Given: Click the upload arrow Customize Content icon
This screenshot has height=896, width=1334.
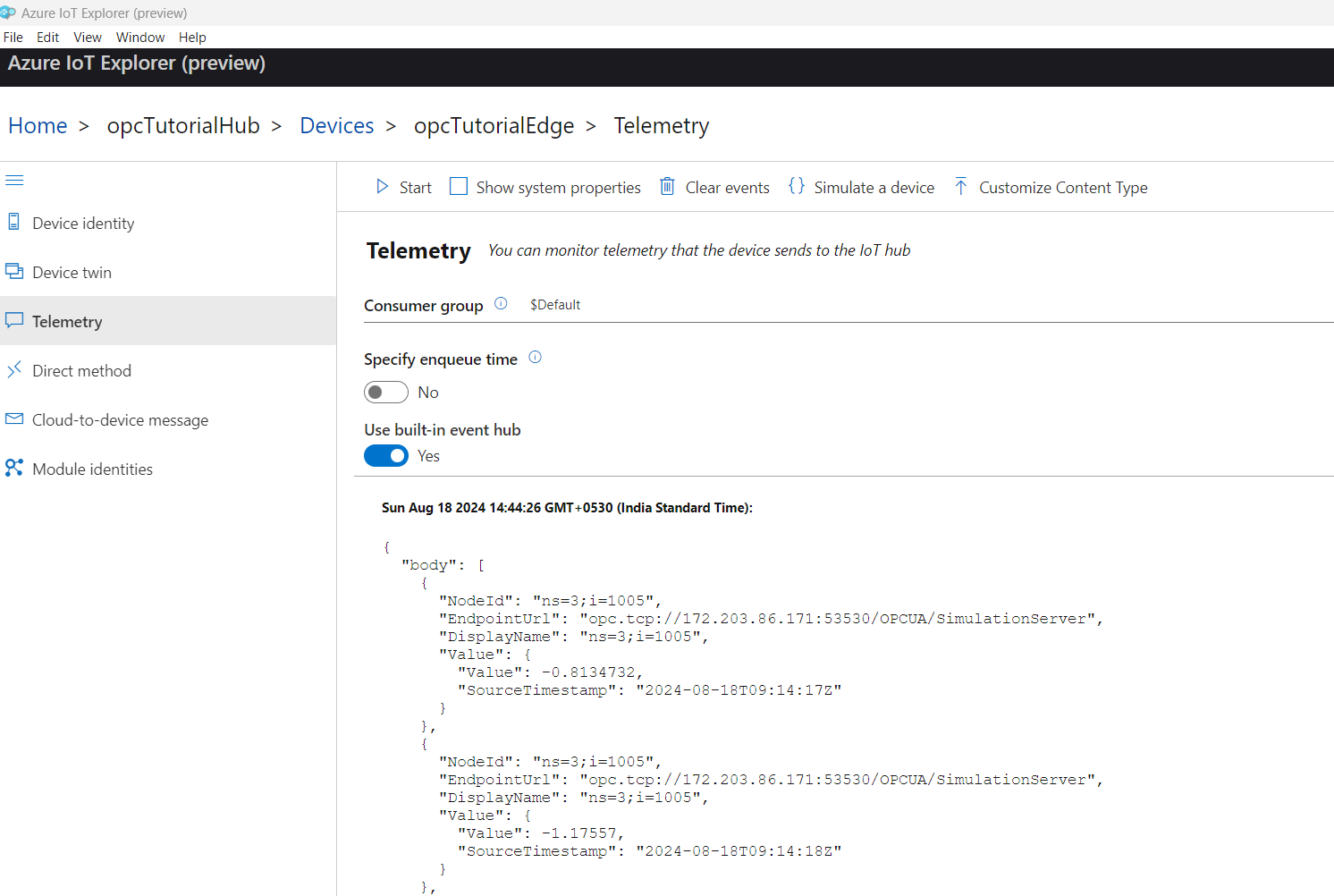Looking at the screenshot, I should click(961, 186).
